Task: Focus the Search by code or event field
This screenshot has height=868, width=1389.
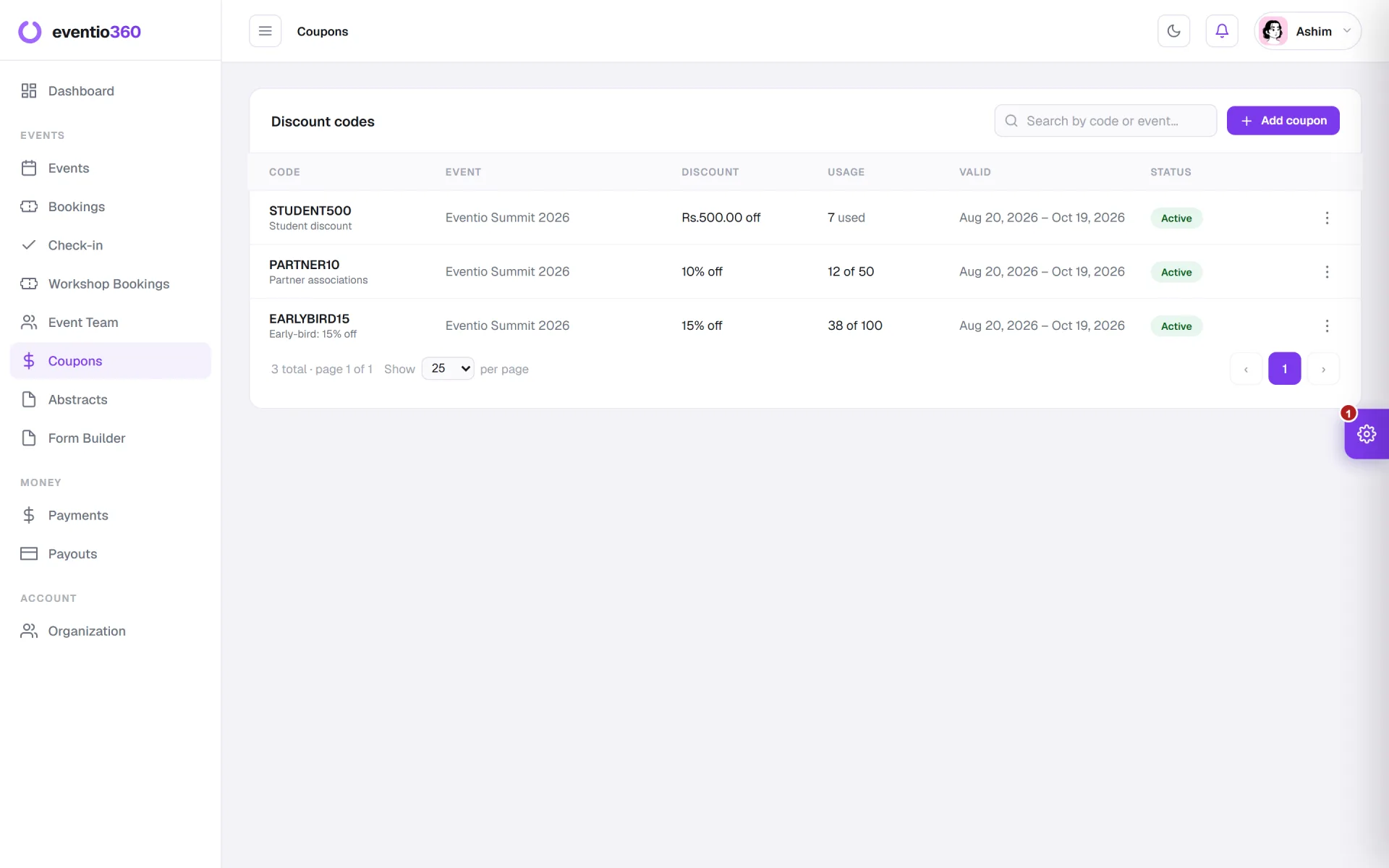Action: tap(1105, 121)
